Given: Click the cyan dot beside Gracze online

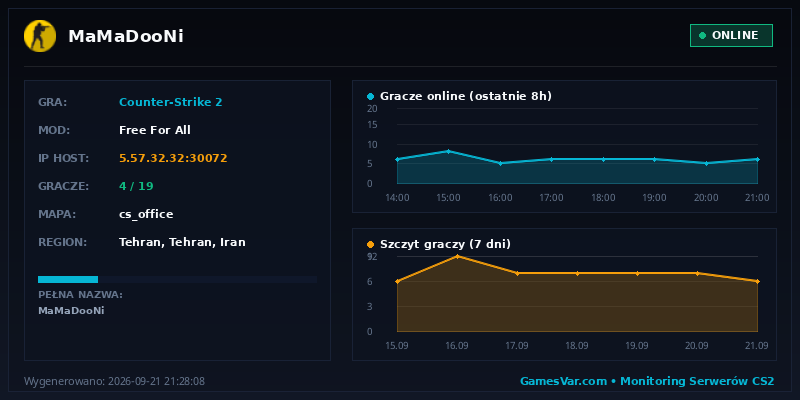Looking at the screenshot, I should coord(370,96).
